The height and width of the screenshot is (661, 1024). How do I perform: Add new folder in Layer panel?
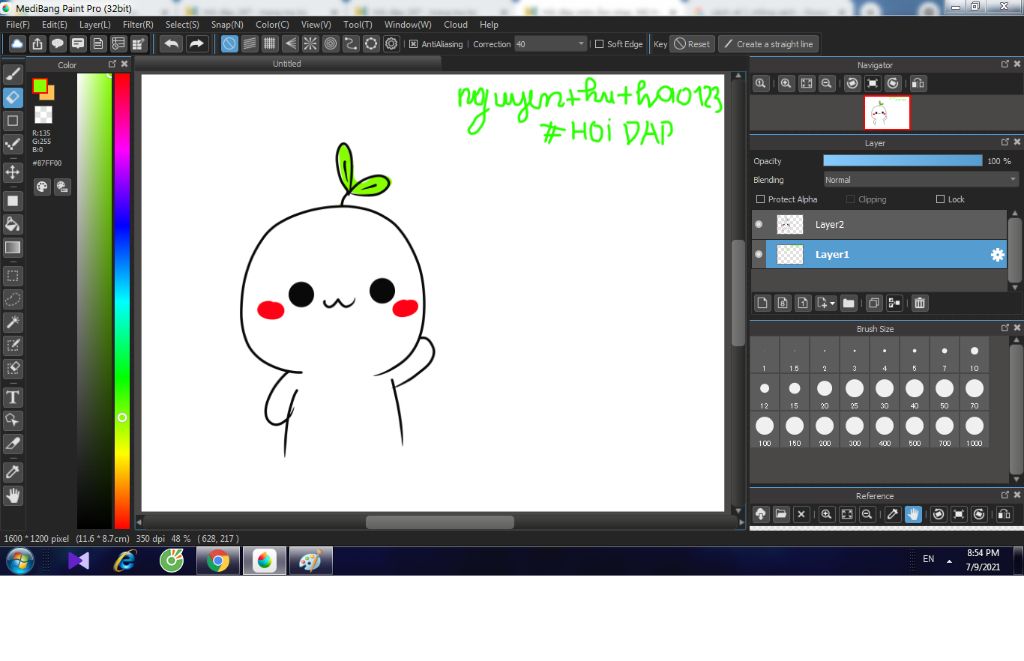[848, 303]
